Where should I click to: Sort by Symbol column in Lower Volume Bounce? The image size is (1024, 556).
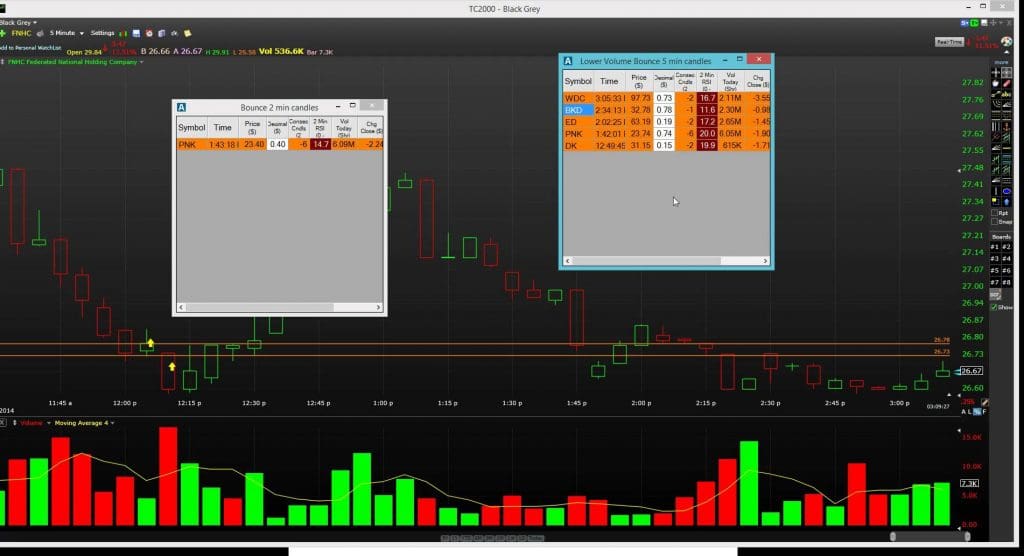(578, 82)
